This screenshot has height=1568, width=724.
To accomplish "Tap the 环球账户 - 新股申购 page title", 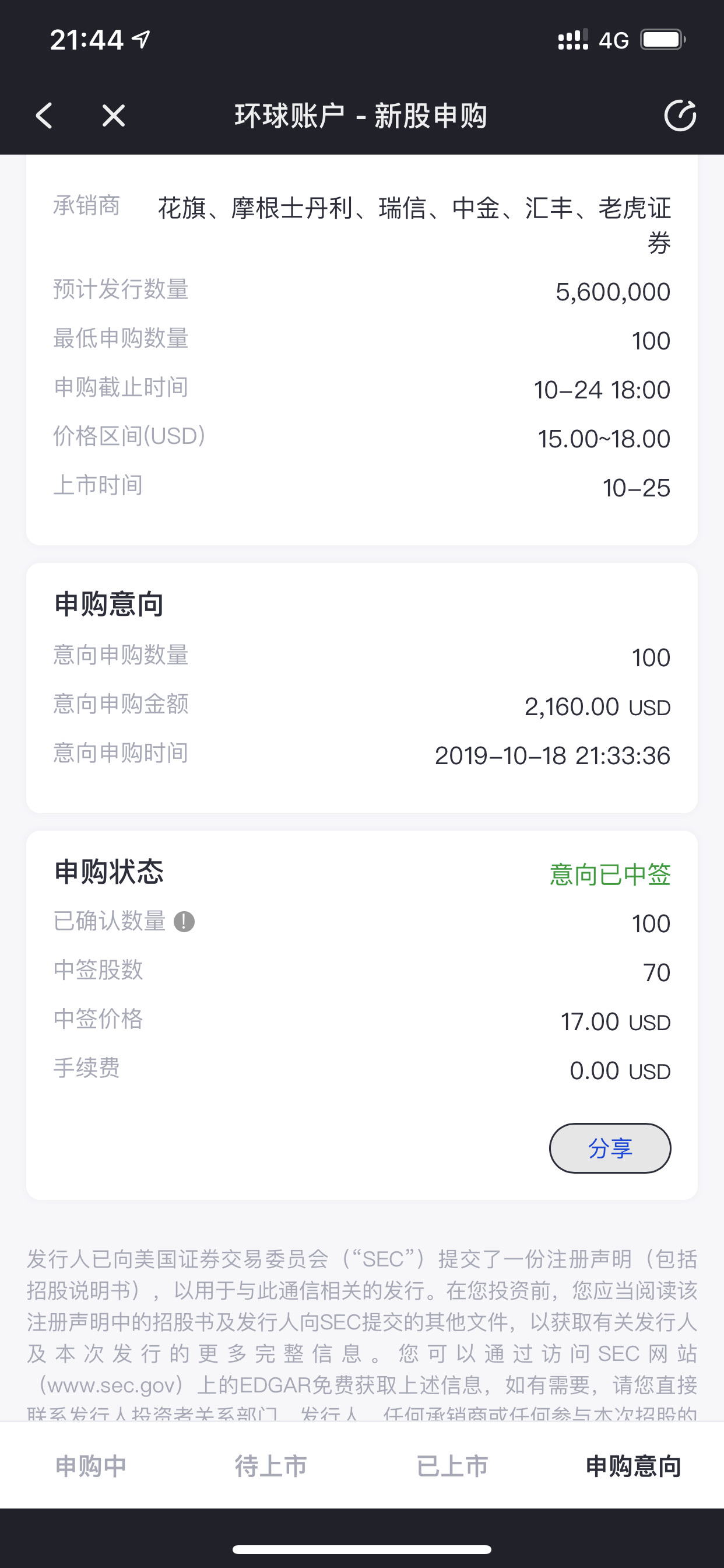I will click(x=361, y=115).
